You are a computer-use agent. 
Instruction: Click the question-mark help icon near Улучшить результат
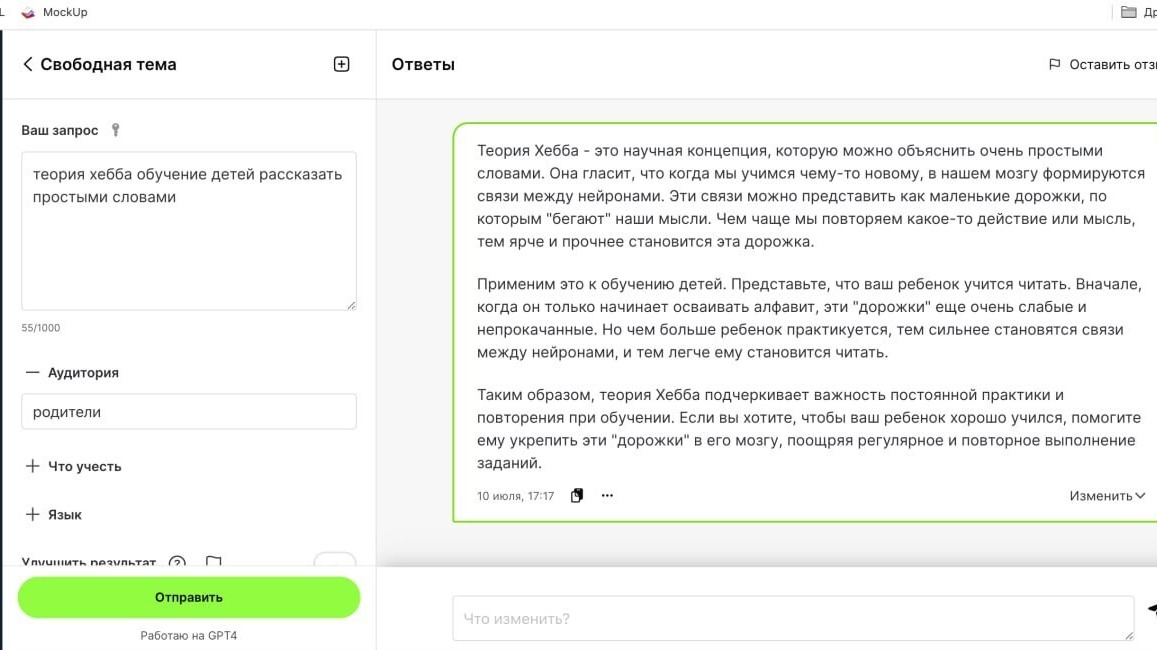coord(177,563)
